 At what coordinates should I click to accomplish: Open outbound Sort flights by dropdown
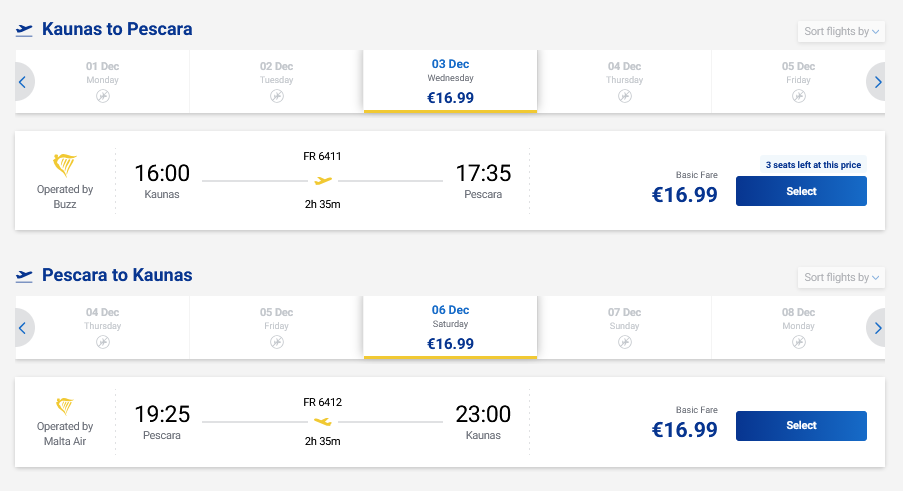(841, 32)
